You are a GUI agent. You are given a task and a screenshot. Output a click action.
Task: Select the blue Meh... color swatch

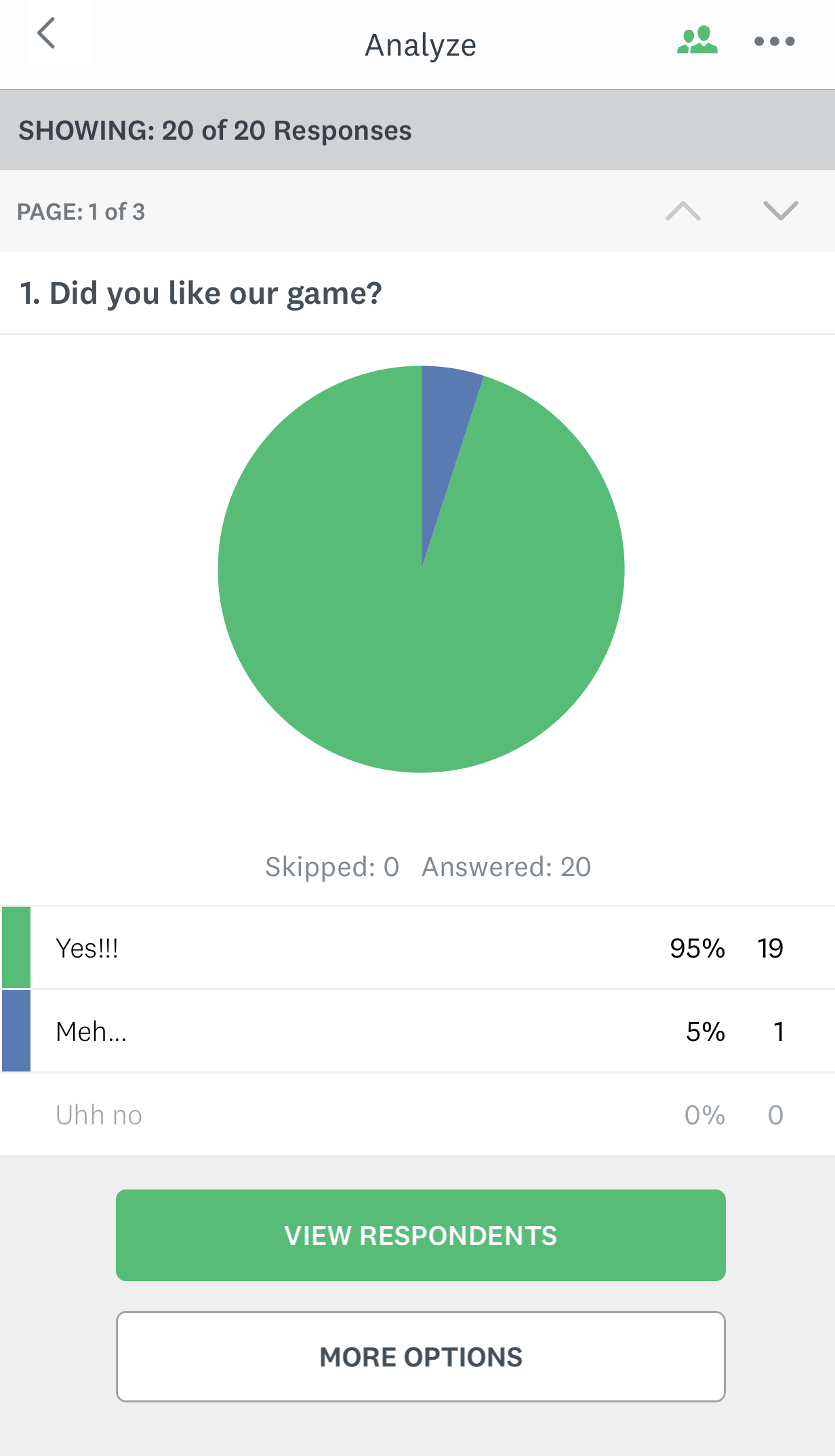pyautogui.click(x=16, y=1031)
